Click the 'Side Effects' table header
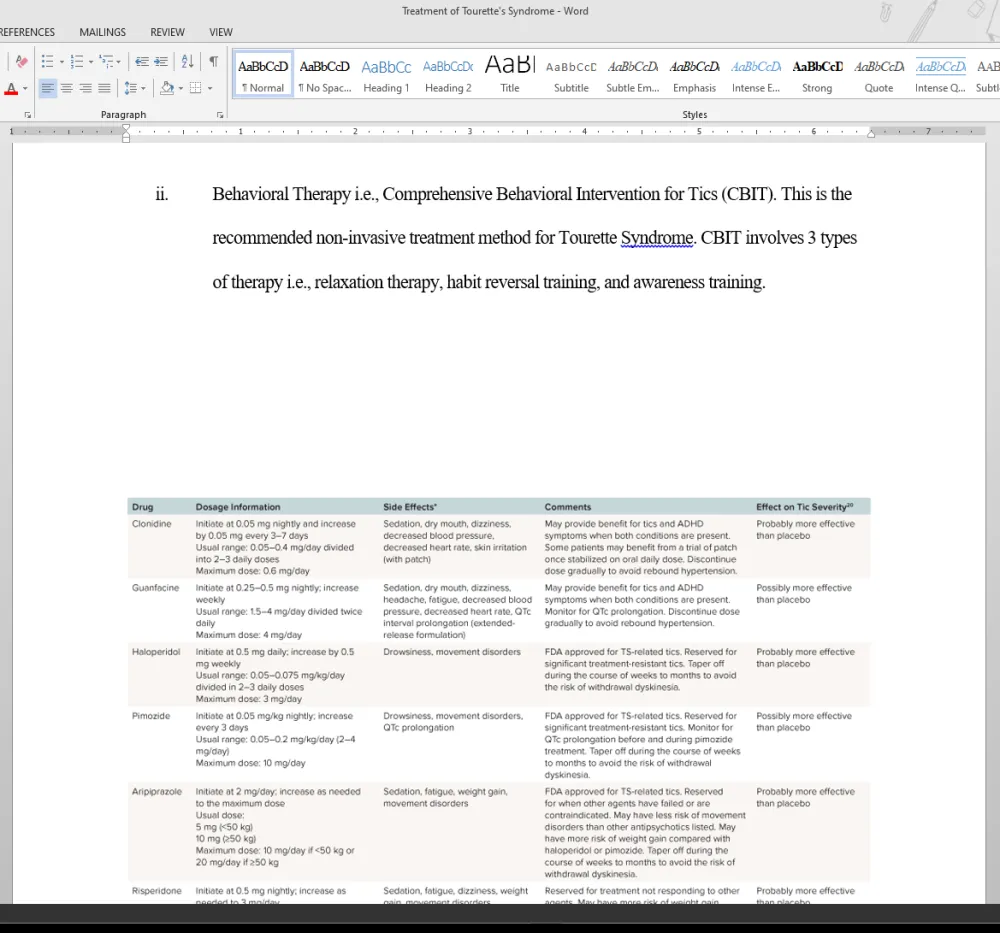This screenshot has height=933, width=1000. (410, 507)
